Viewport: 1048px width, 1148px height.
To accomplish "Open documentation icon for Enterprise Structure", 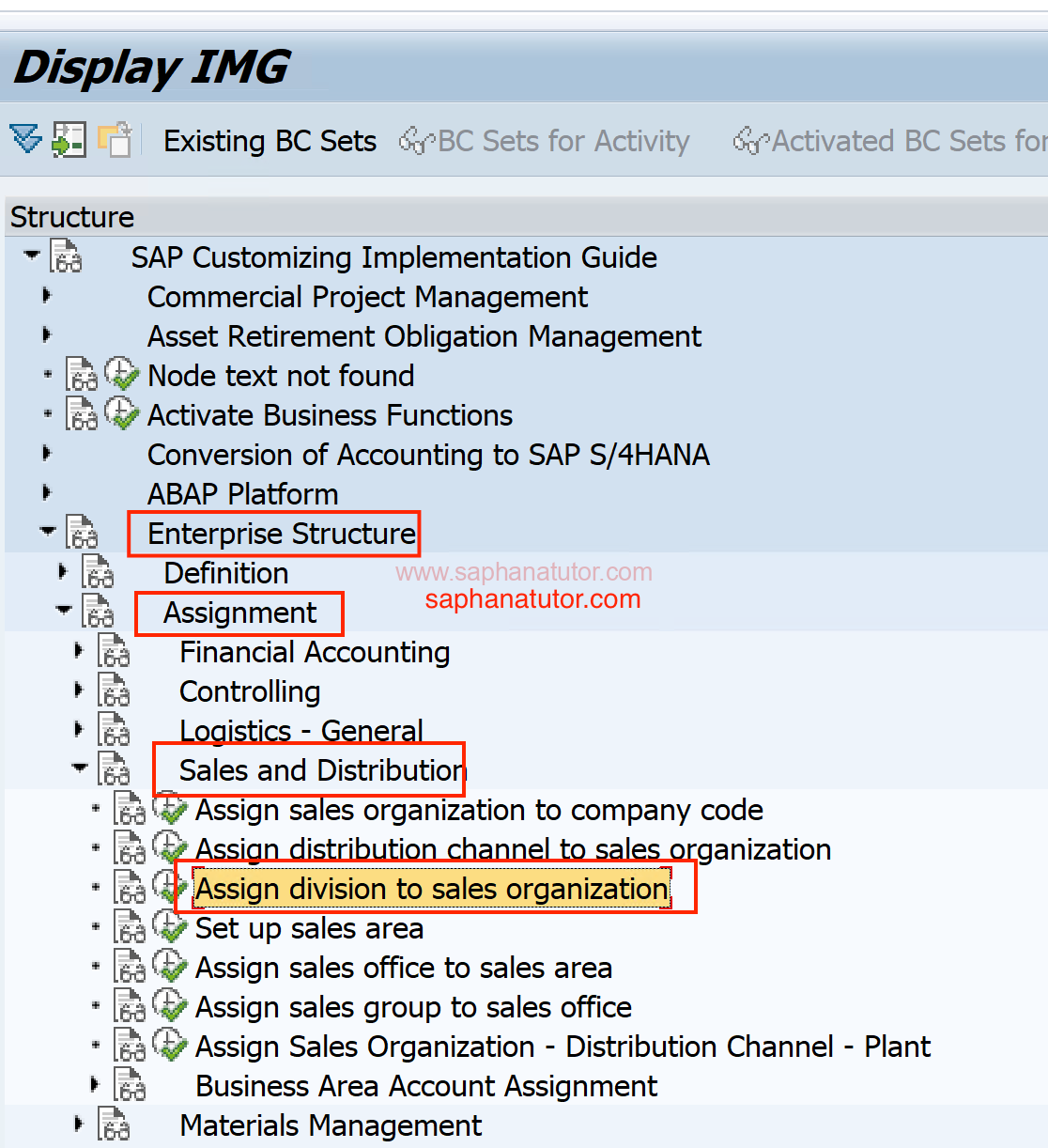I will [82, 532].
